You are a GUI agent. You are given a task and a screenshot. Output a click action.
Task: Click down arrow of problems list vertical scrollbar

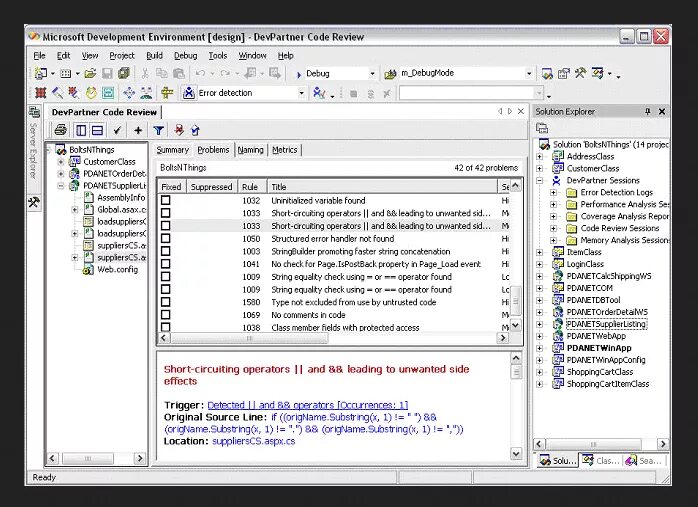[515, 325]
